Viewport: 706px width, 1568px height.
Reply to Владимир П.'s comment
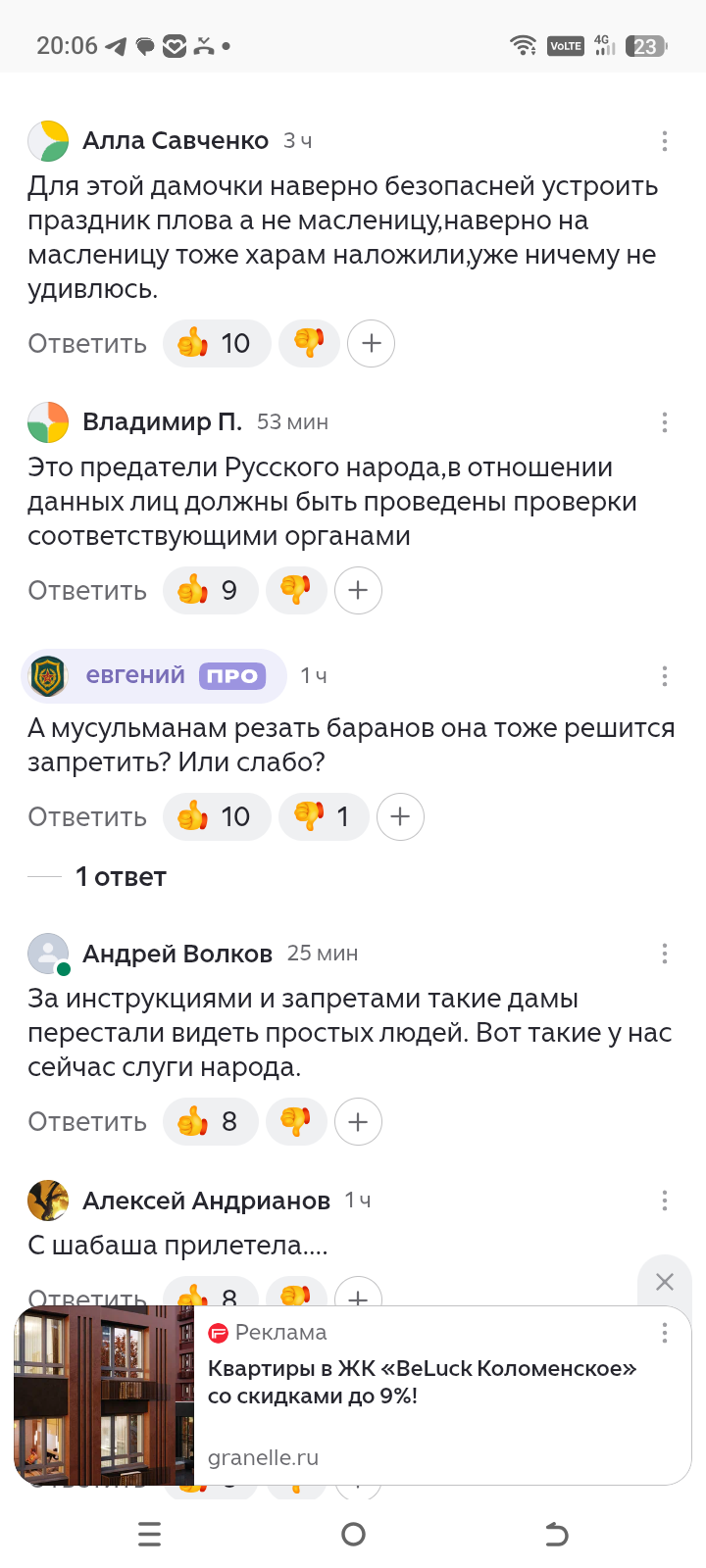[87, 591]
